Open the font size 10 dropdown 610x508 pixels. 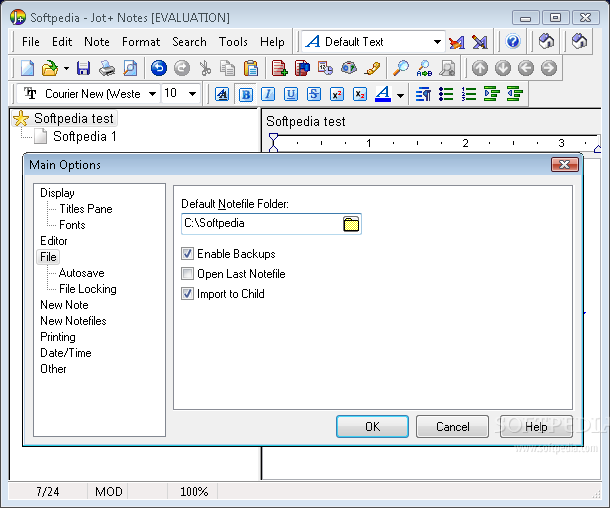point(192,94)
